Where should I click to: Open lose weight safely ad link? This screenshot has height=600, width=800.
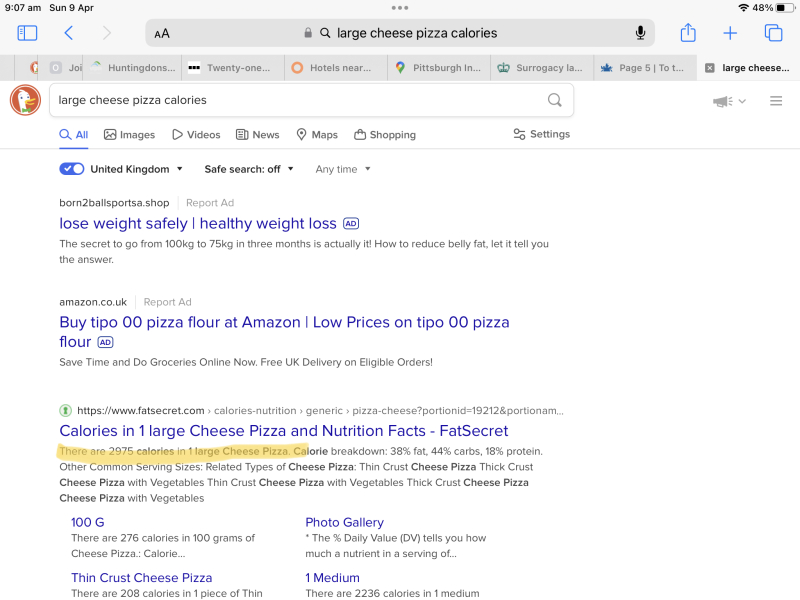point(198,223)
